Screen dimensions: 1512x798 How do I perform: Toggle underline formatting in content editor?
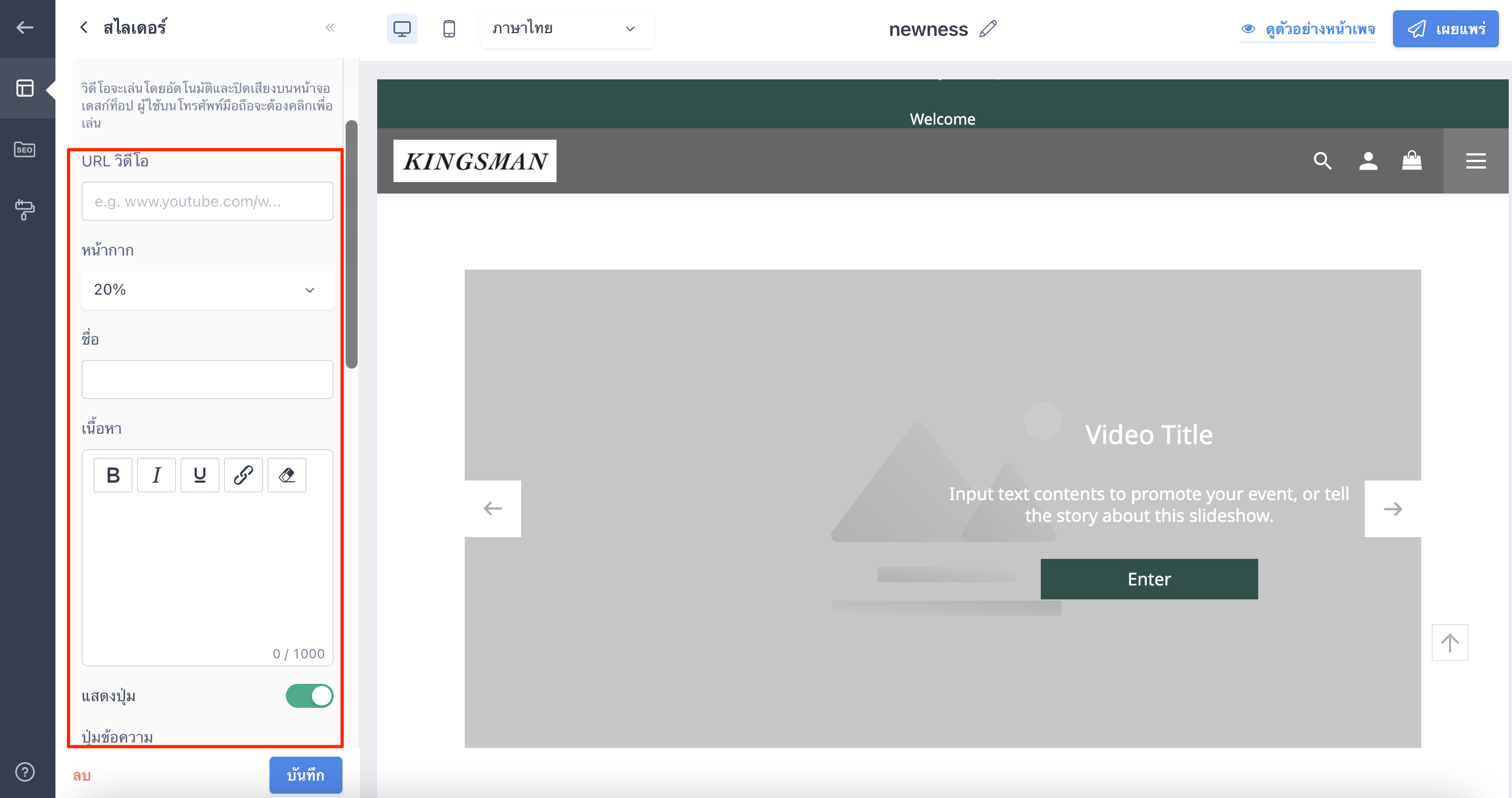click(x=199, y=475)
